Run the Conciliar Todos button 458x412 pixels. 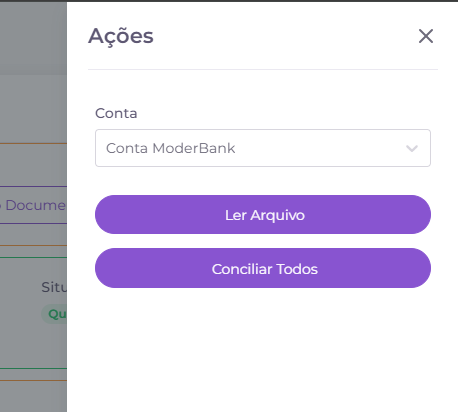tap(263, 268)
